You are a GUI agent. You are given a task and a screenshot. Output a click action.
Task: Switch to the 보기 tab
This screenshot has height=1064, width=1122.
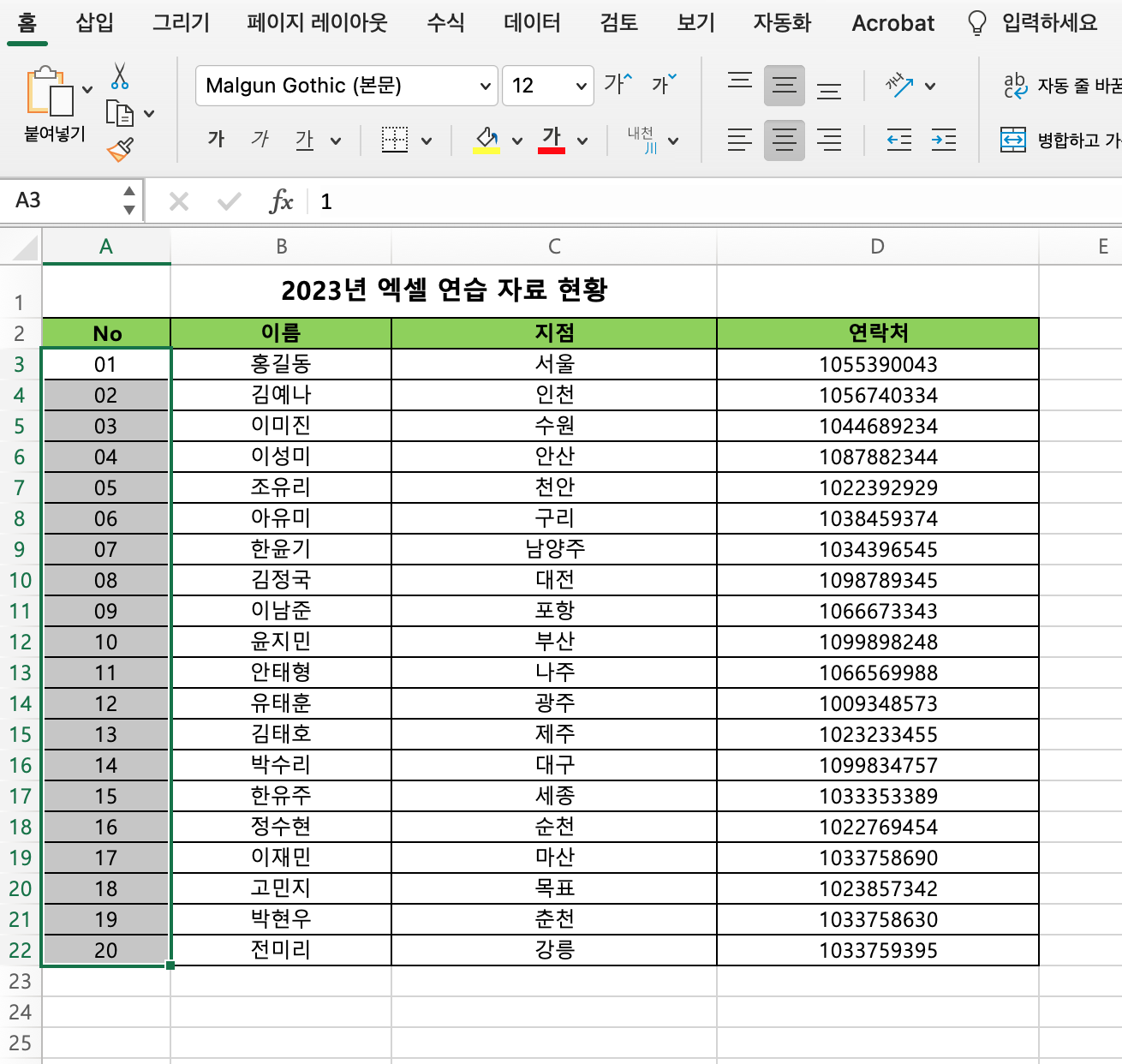coord(696,22)
